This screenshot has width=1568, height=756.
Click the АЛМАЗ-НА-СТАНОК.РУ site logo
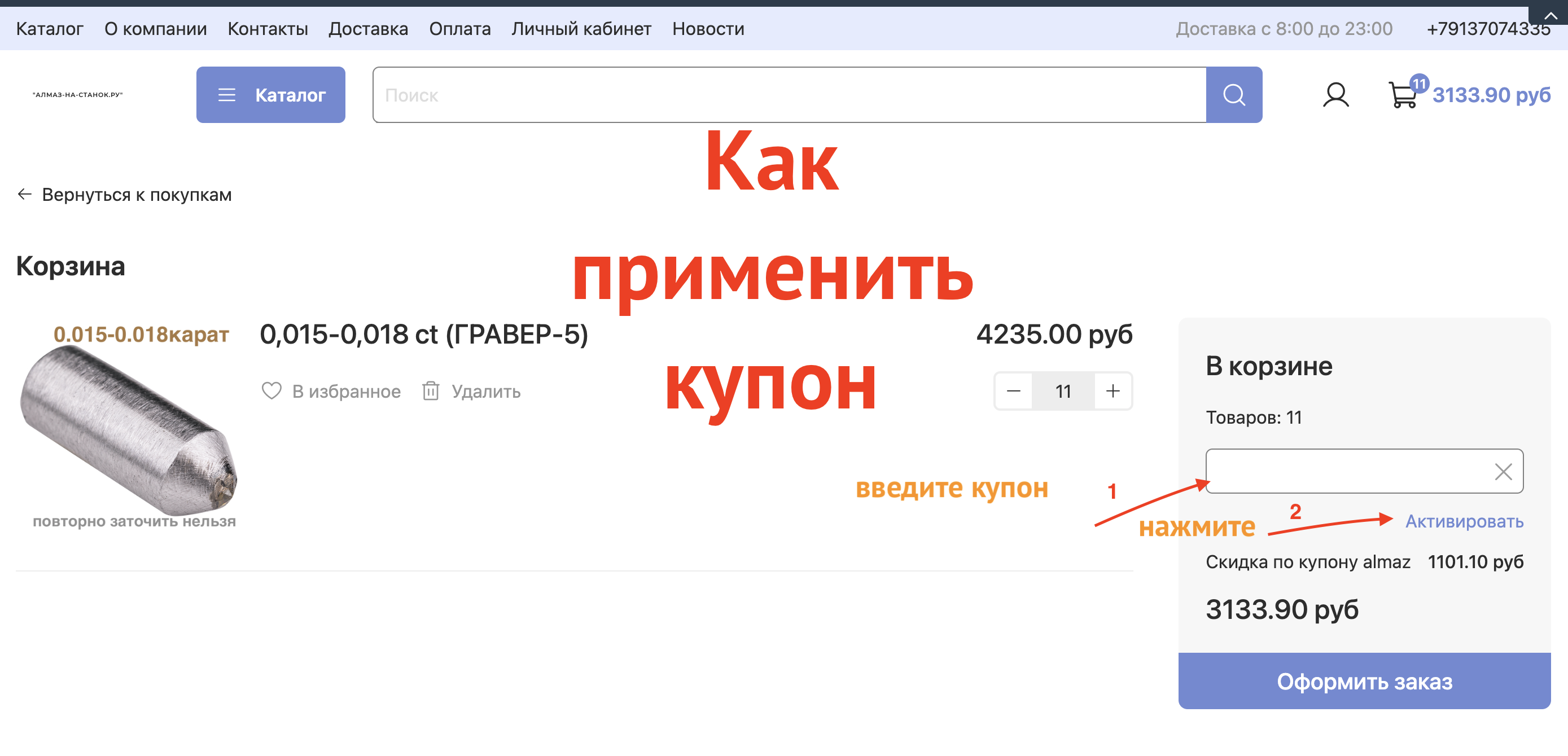click(x=77, y=95)
